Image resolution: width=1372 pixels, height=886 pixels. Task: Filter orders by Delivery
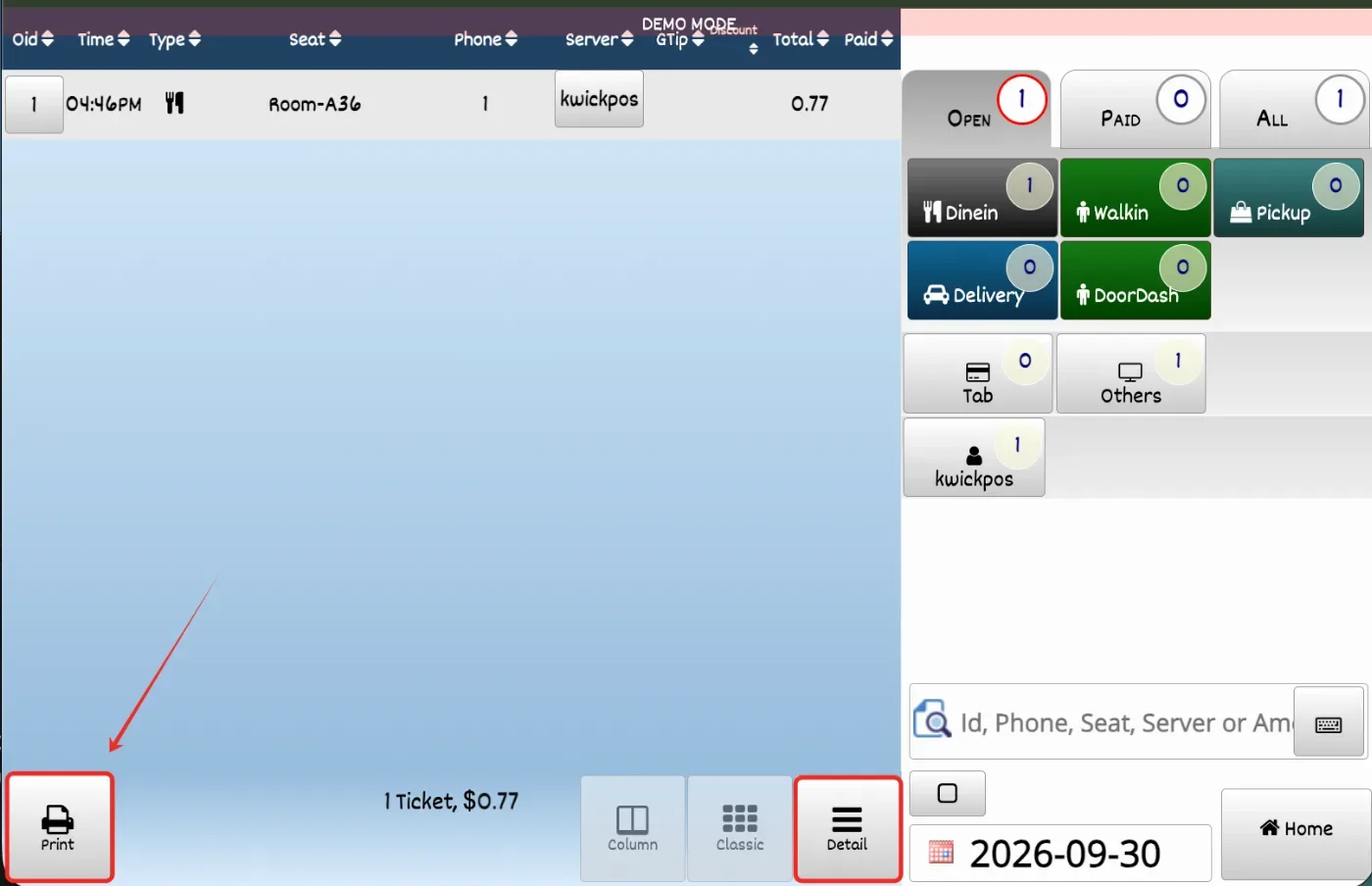tap(982, 280)
